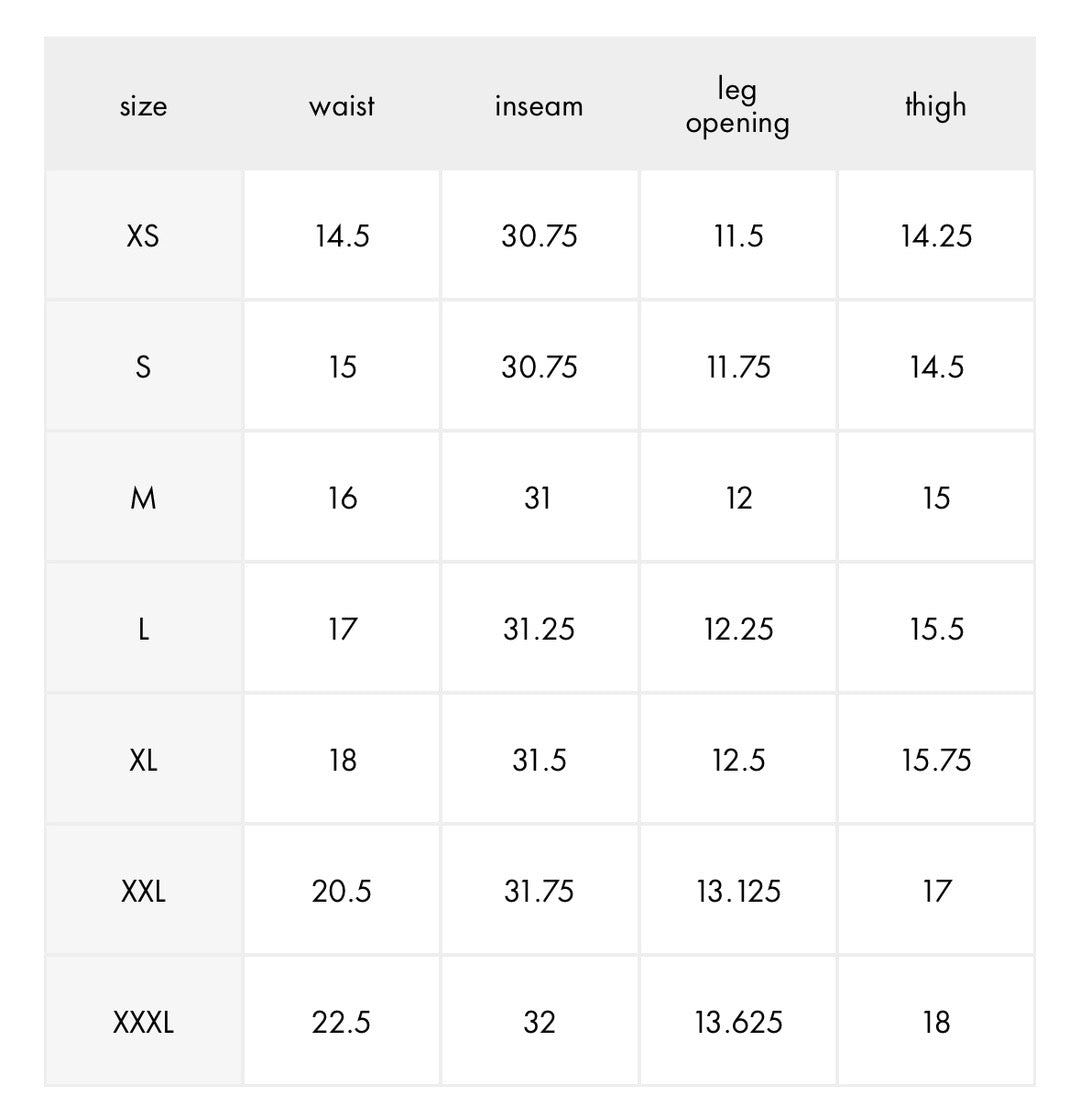Click the XS waist value 14.5

click(x=342, y=236)
